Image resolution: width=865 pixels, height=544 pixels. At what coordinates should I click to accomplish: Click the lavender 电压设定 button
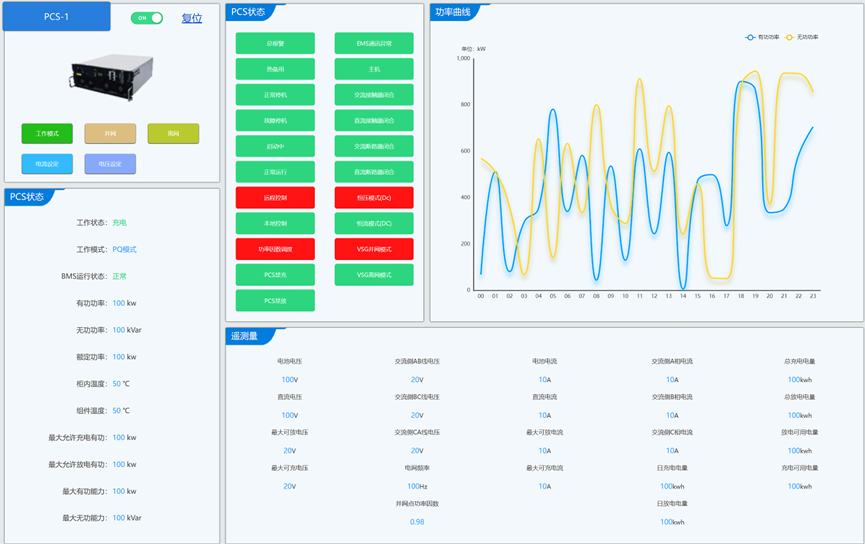pos(110,164)
